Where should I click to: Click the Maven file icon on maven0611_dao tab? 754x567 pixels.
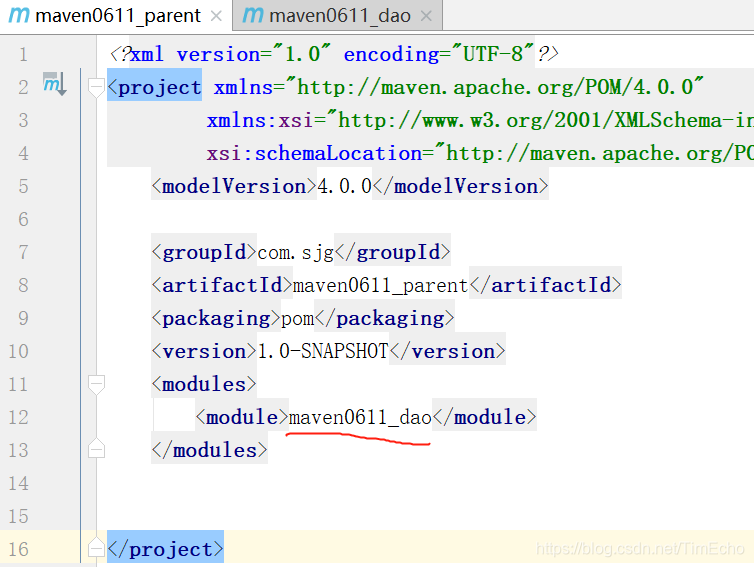[x=253, y=15]
